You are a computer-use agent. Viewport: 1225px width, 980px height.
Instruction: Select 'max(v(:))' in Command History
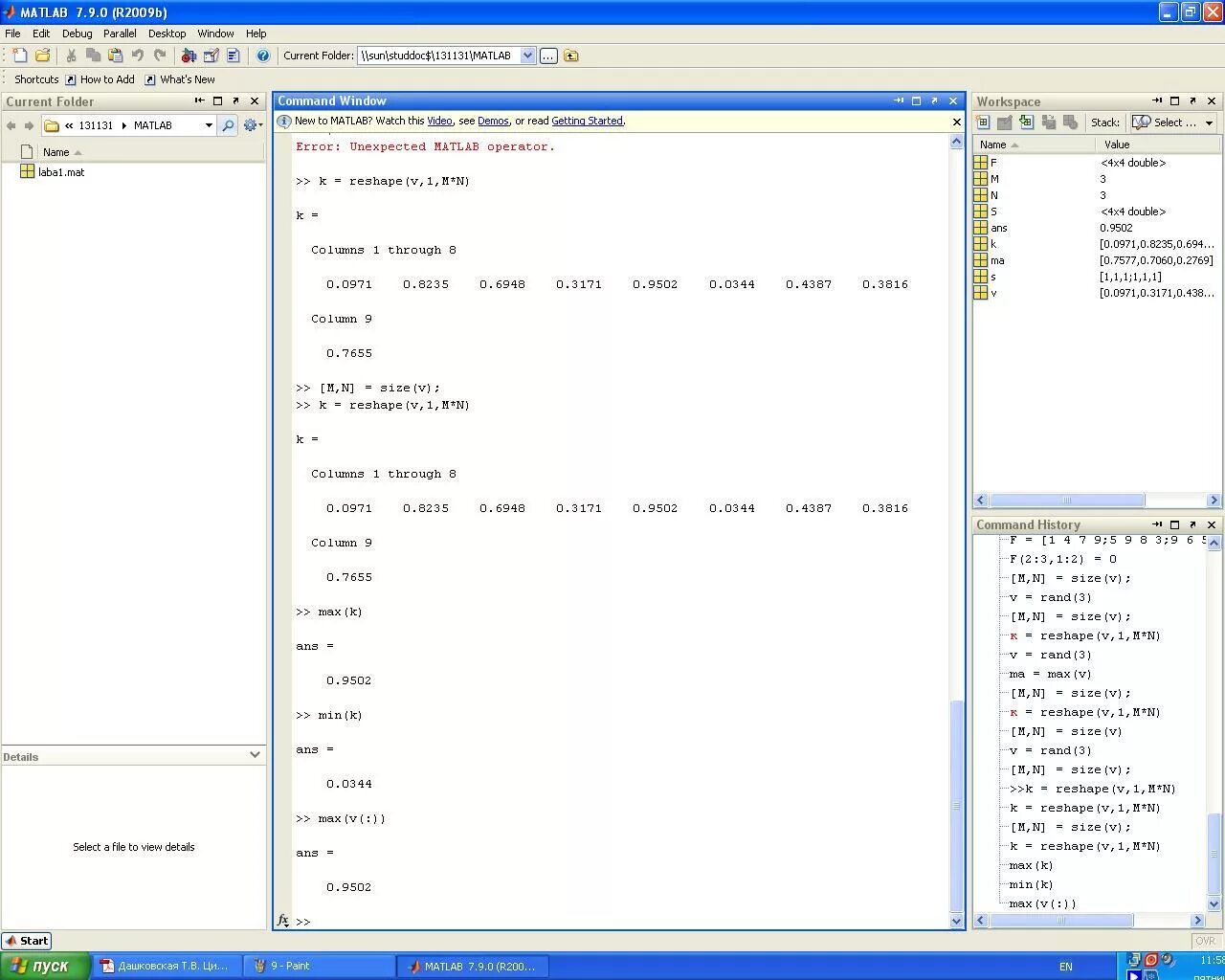tap(1042, 903)
